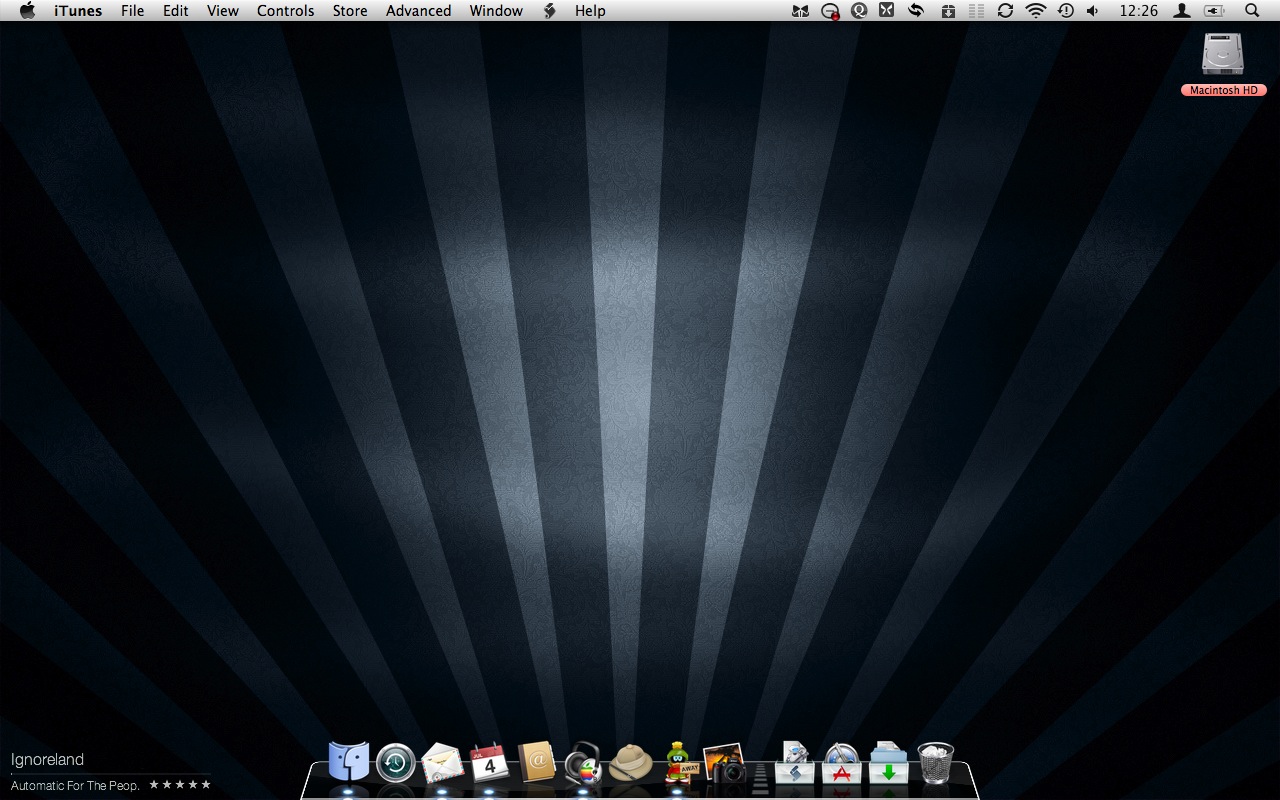Open the script menu icon beside Window

pos(549,11)
